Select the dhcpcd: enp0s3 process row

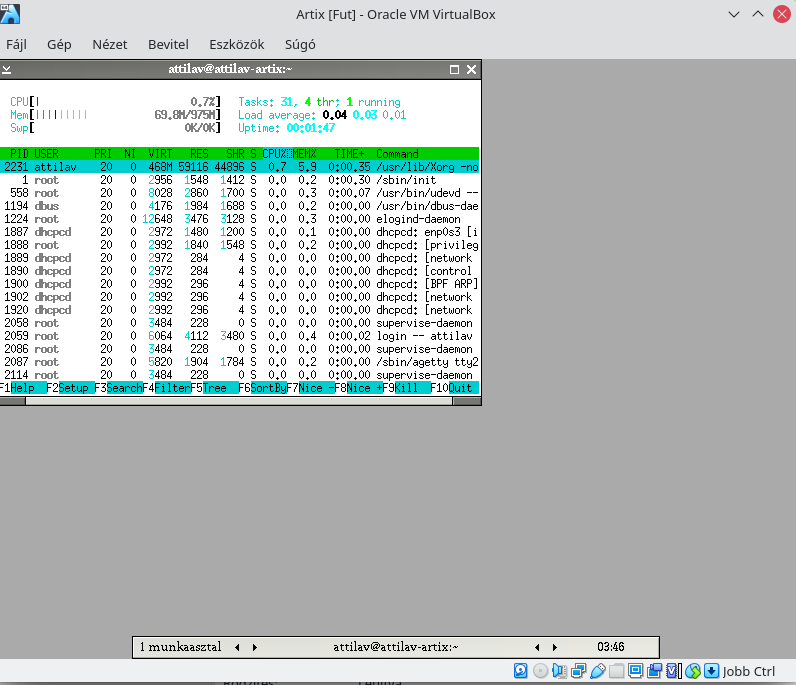click(x=240, y=232)
